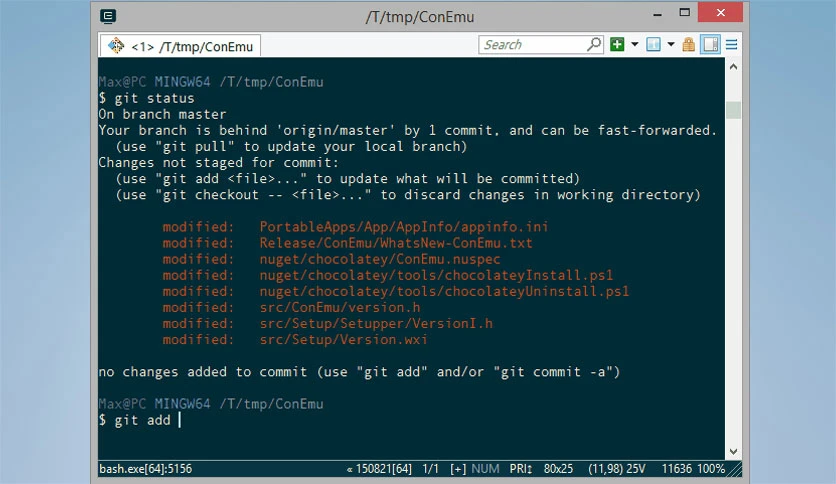Click the 1/1 console counter in status bar
The height and width of the screenshot is (484, 836).
tap(430, 469)
